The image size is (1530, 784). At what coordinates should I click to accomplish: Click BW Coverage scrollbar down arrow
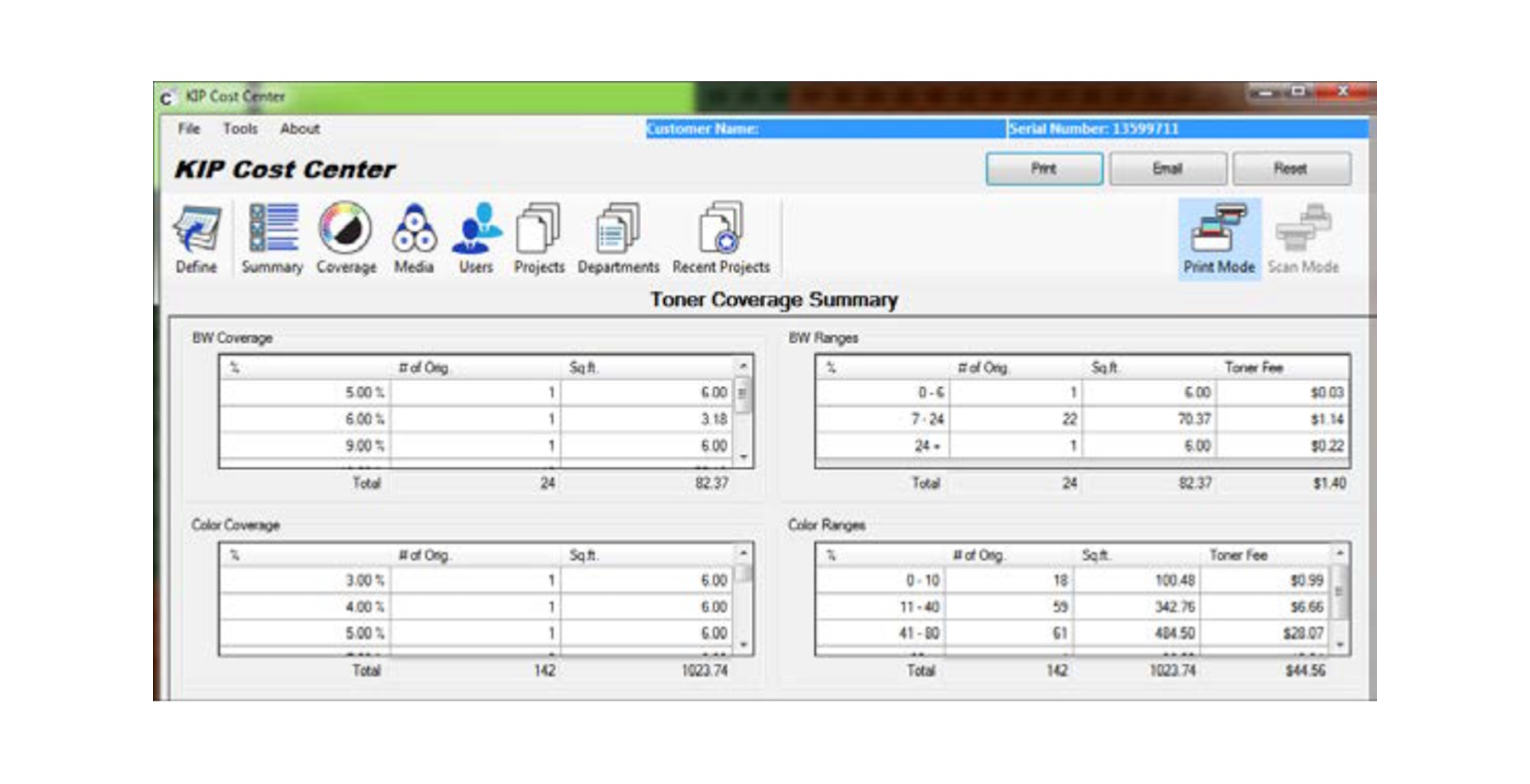[x=743, y=457]
